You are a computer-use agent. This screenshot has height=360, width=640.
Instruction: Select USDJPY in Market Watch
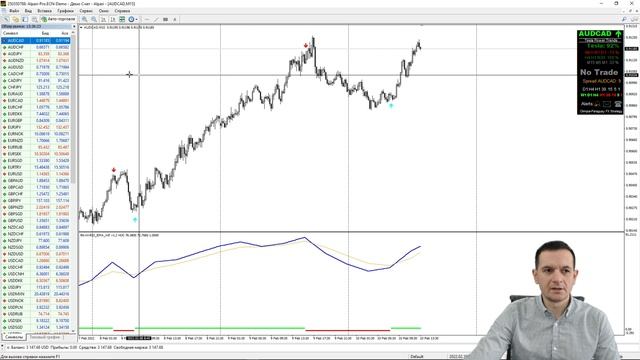point(36,287)
